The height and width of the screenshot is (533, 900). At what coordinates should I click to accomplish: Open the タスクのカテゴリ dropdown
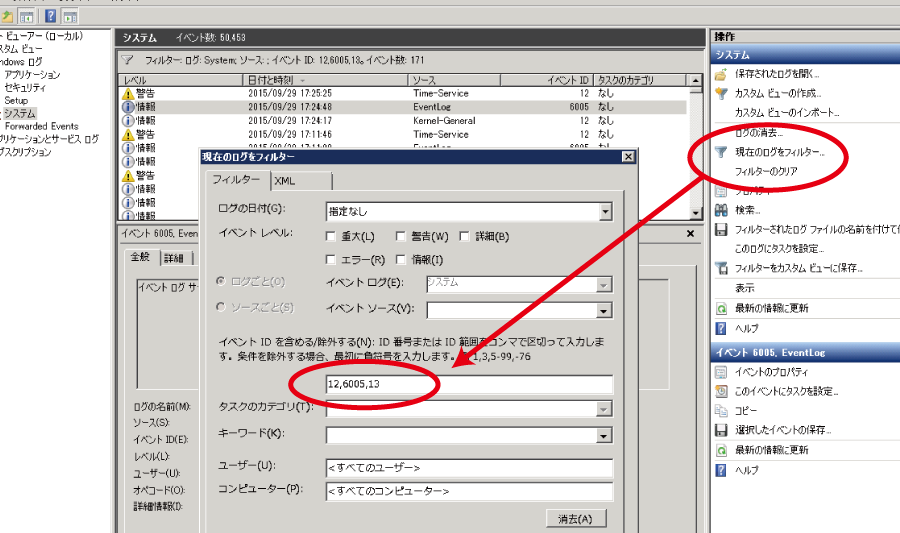603,409
